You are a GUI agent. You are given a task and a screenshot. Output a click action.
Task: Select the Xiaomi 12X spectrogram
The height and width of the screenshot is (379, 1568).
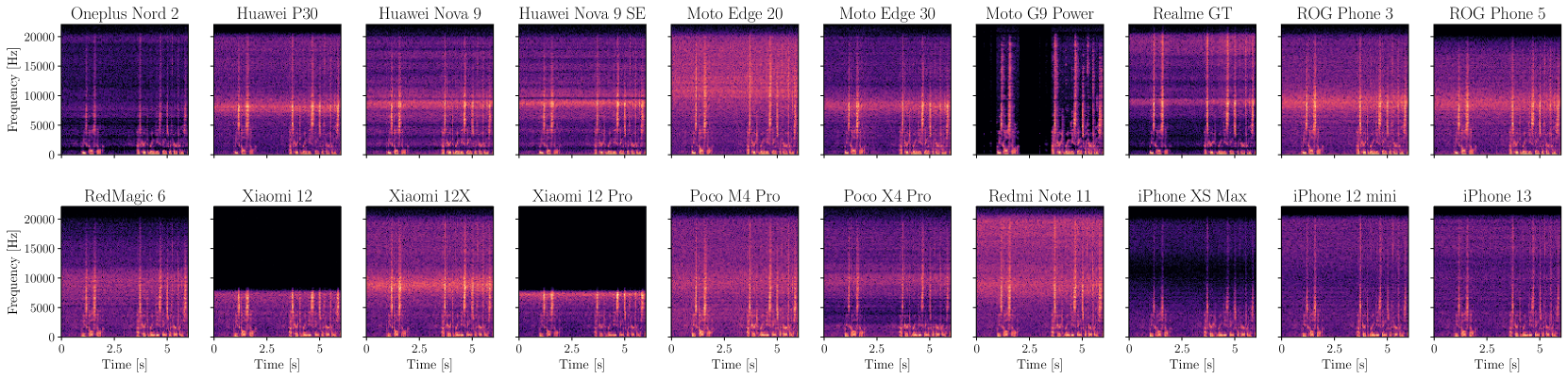(x=430, y=272)
